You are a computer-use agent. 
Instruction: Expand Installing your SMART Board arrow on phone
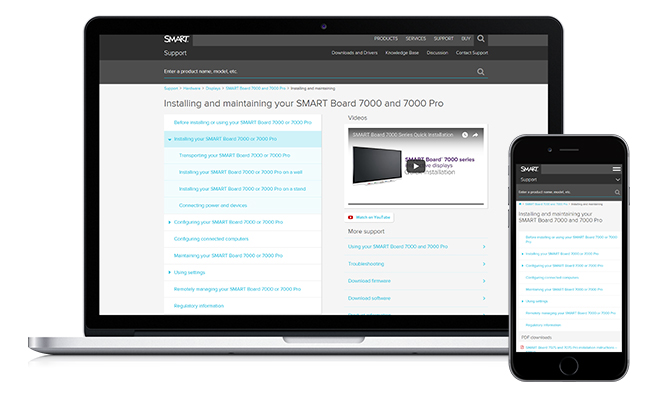click(522, 254)
